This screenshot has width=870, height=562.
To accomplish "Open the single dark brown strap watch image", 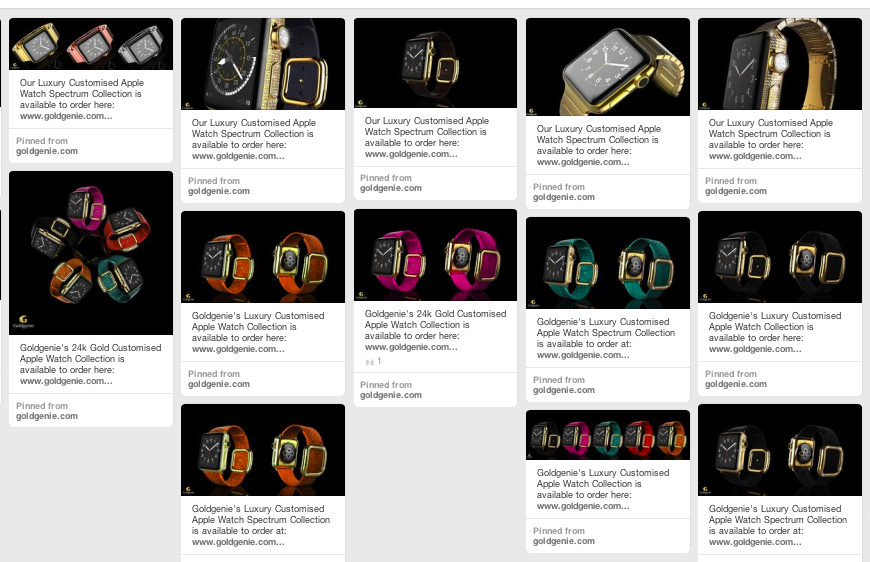I will pos(436,63).
